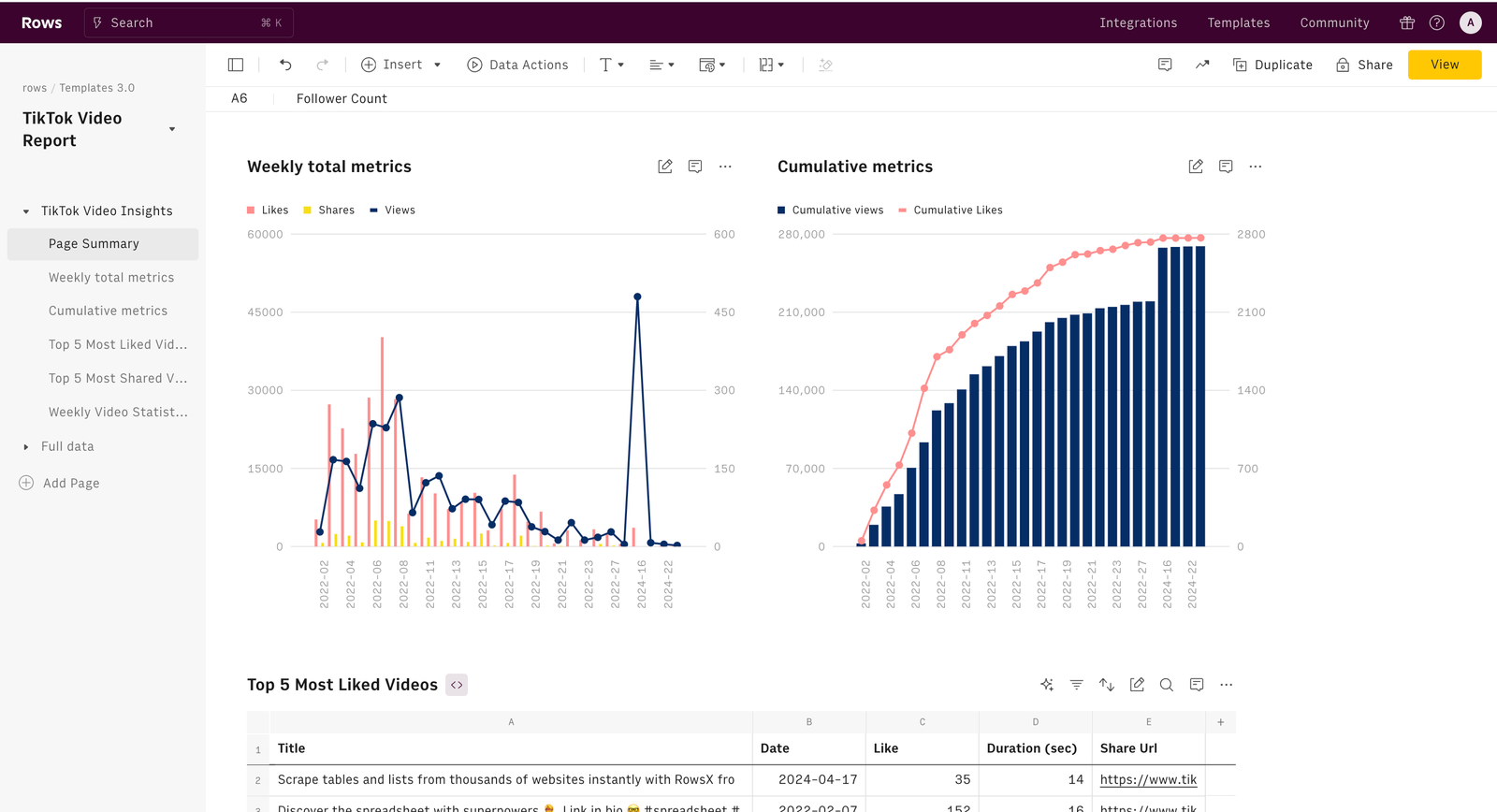The width and height of the screenshot is (1497, 812).
Task: Open the AI sparkle tool for the table
Action: click(x=1047, y=685)
